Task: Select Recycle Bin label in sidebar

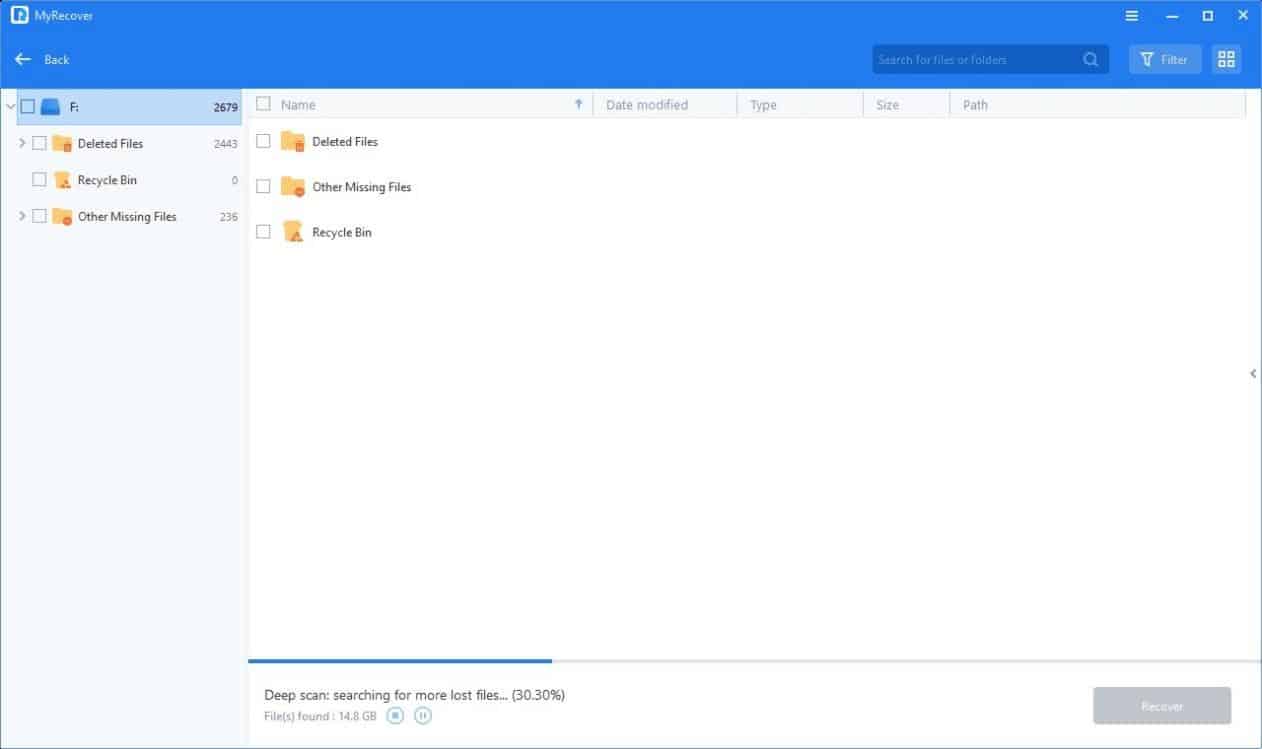Action: point(107,180)
